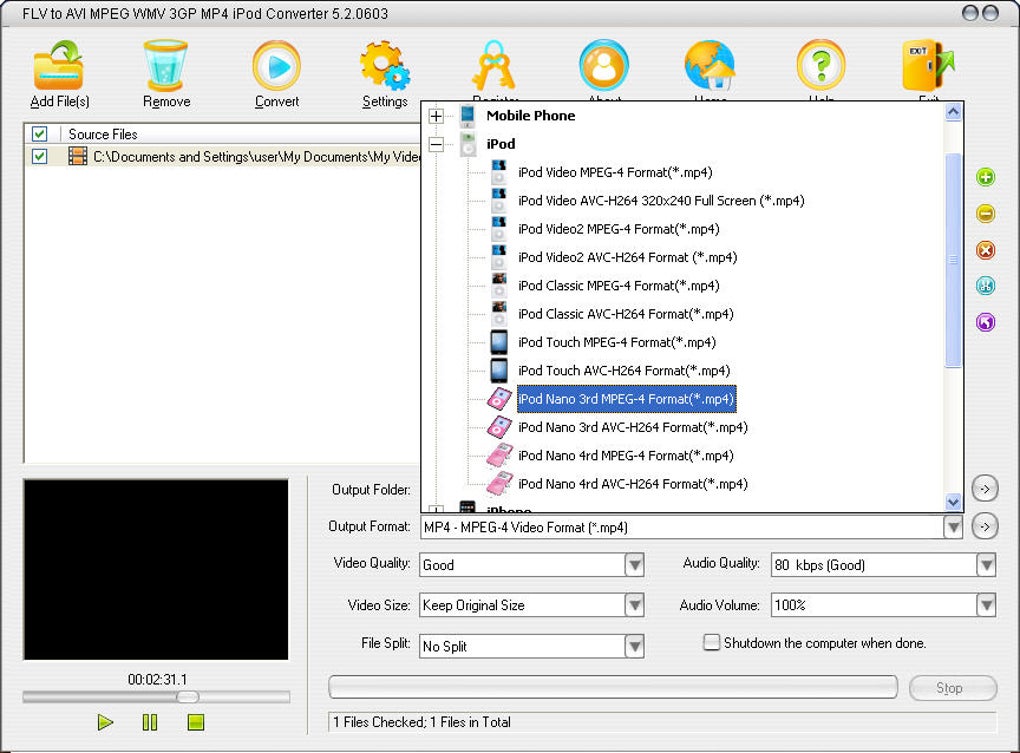Image resolution: width=1020 pixels, height=753 pixels.
Task: Go to Home via the globe icon
Action: 710,66
